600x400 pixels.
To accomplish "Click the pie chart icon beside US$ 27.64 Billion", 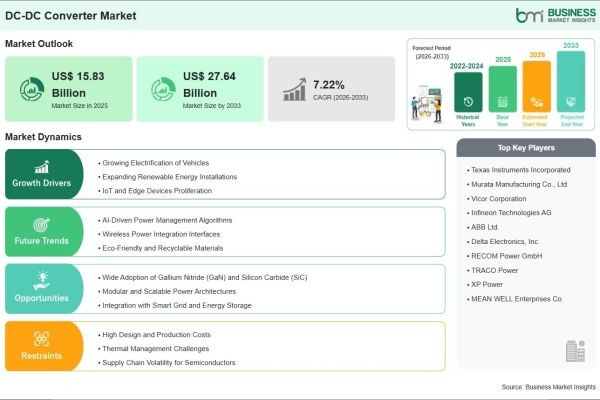I will coord(163,90).
